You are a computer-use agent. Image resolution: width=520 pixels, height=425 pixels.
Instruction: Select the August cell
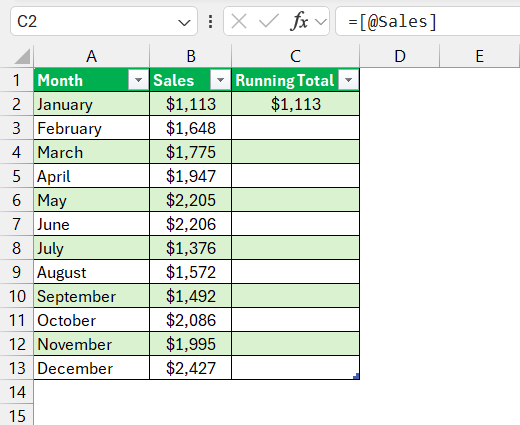[92, 272]
